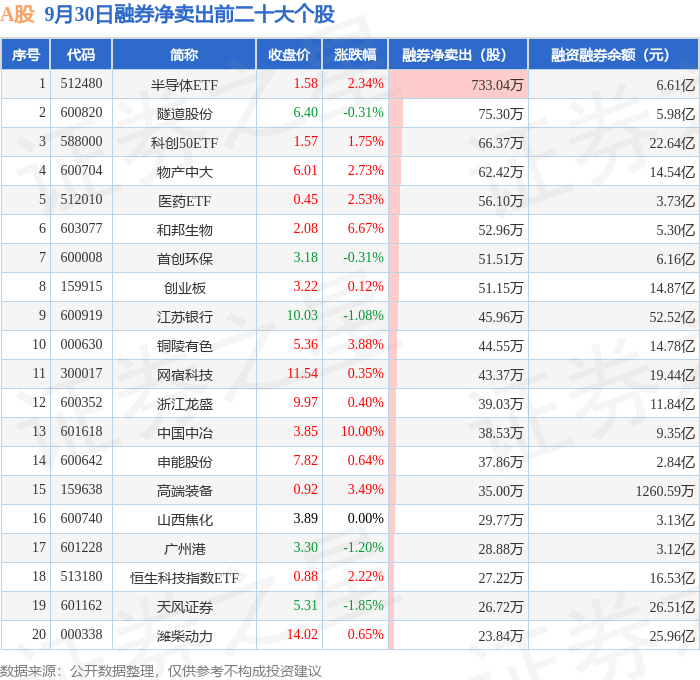
Task: Click the 半导体ETF name cell
Action: pyautogui.click(x=184, y=85)
